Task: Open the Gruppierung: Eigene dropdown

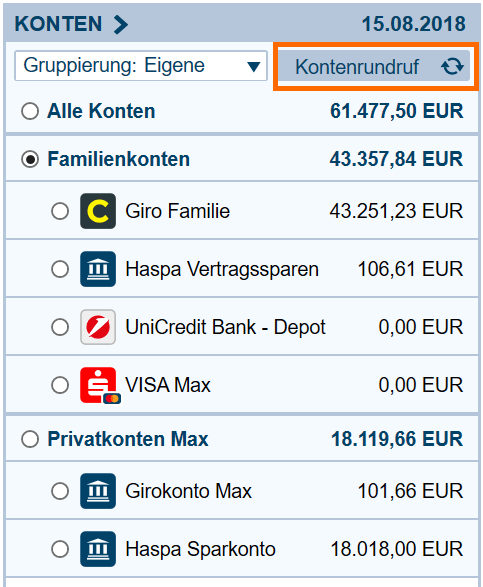Action: tap(141, 66)
